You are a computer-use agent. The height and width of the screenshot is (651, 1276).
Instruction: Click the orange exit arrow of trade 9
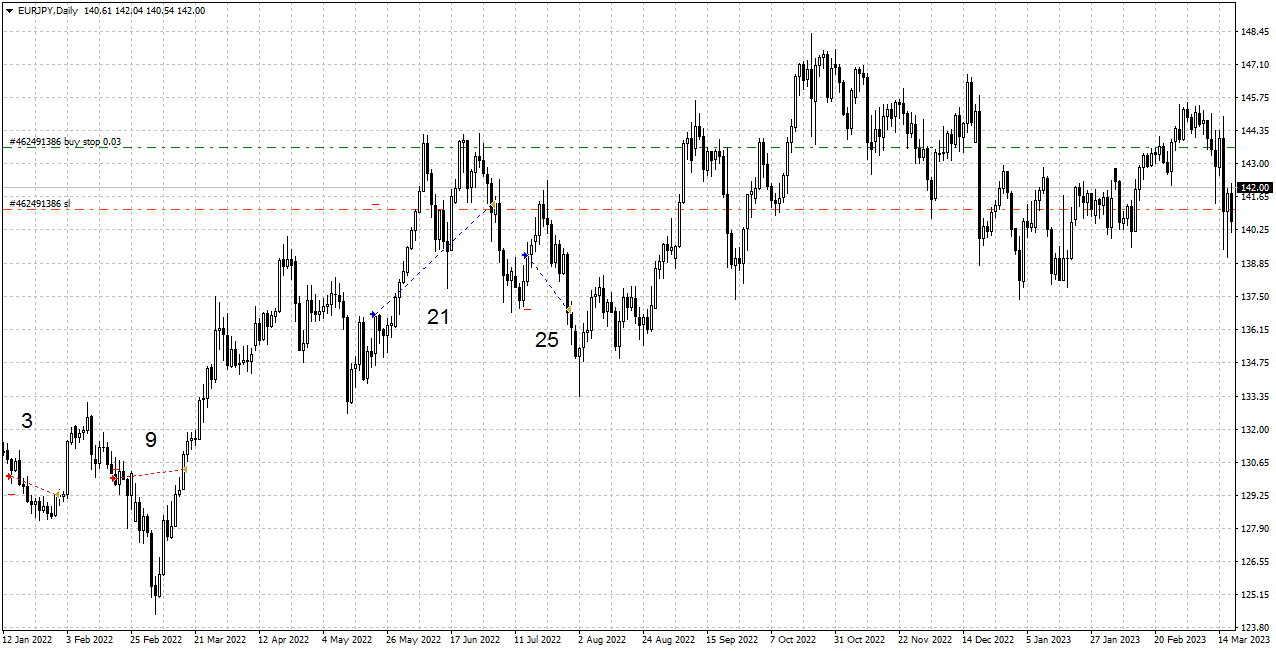click(x=185, y=469)
